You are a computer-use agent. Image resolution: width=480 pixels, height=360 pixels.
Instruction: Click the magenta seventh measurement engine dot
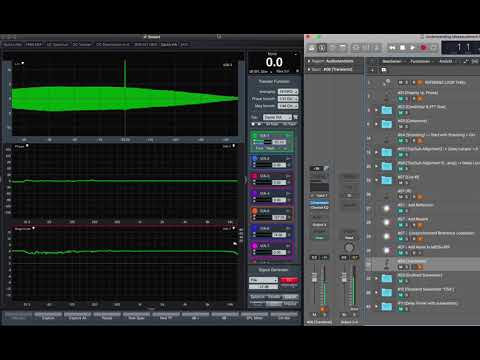click(255, 246)
